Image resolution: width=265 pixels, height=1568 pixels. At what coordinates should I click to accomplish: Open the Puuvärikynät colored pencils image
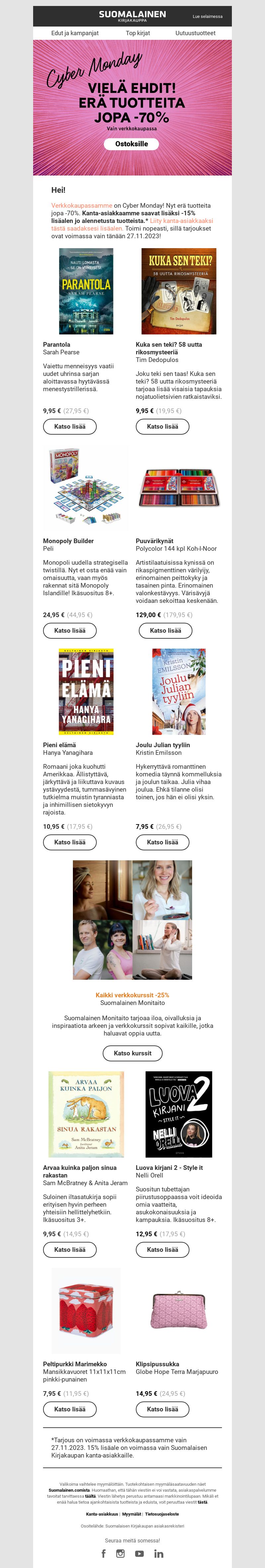179,488
